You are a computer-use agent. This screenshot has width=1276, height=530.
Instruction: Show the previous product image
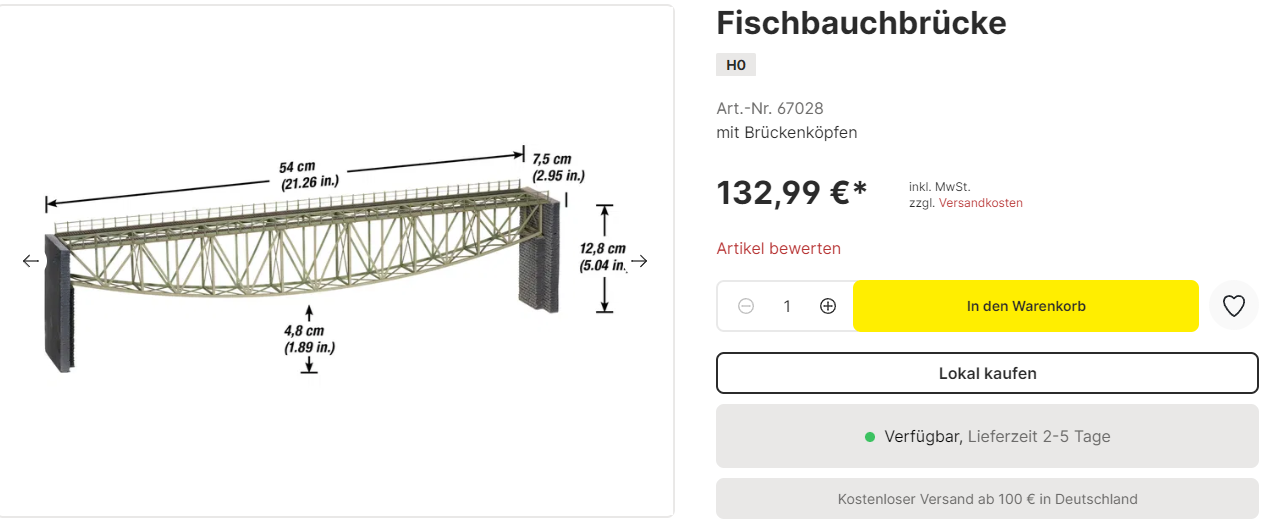point(31,261)
